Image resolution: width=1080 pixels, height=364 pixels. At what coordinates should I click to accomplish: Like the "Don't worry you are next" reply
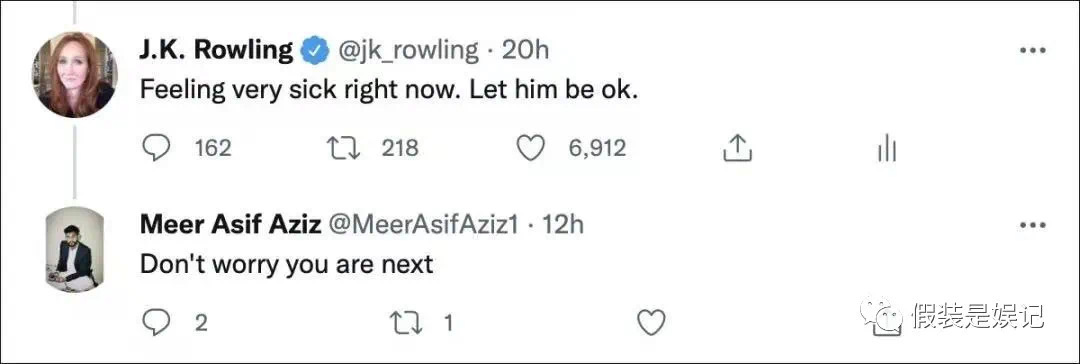click(651, 322)
